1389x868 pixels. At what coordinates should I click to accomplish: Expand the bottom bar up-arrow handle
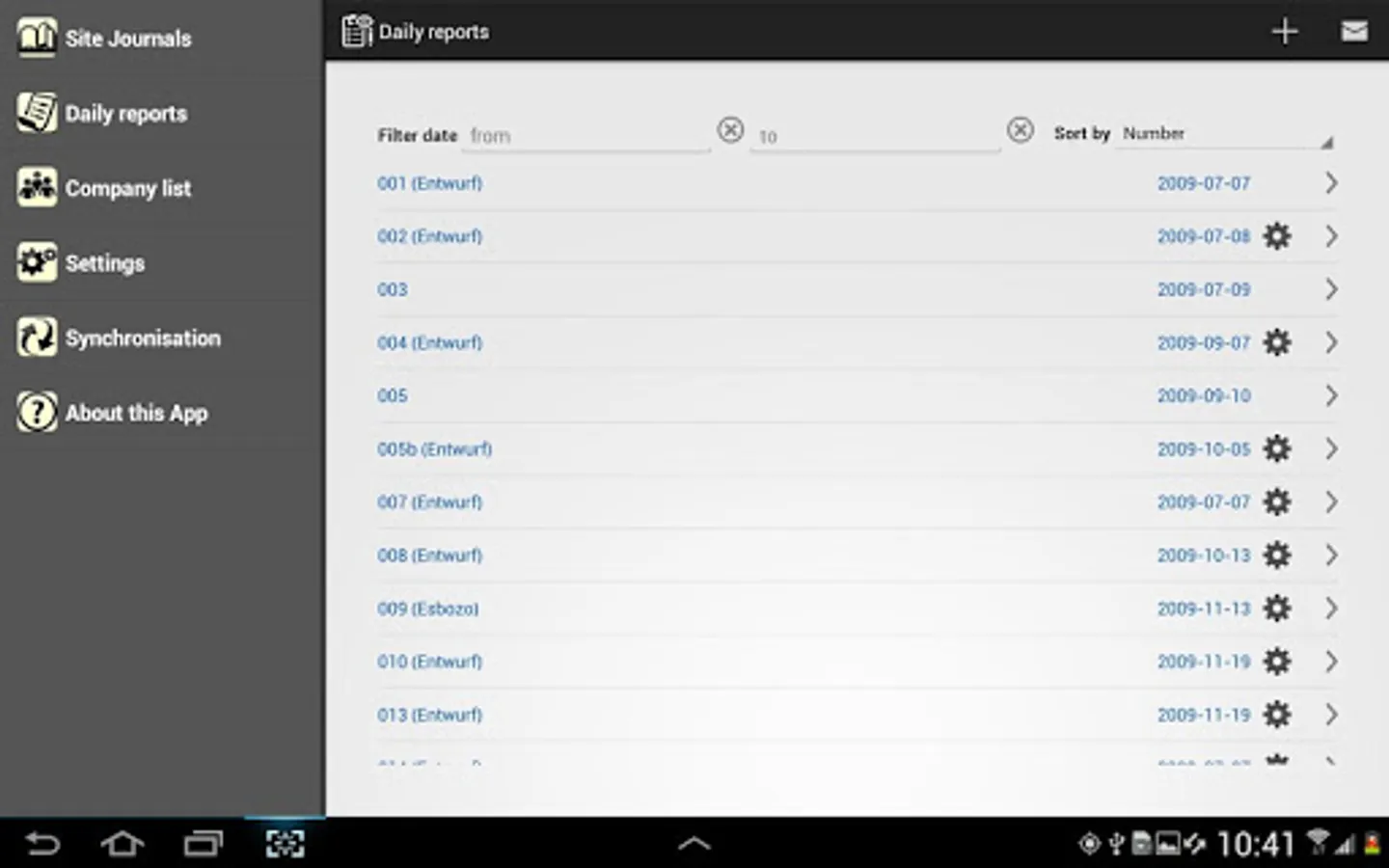694,844
